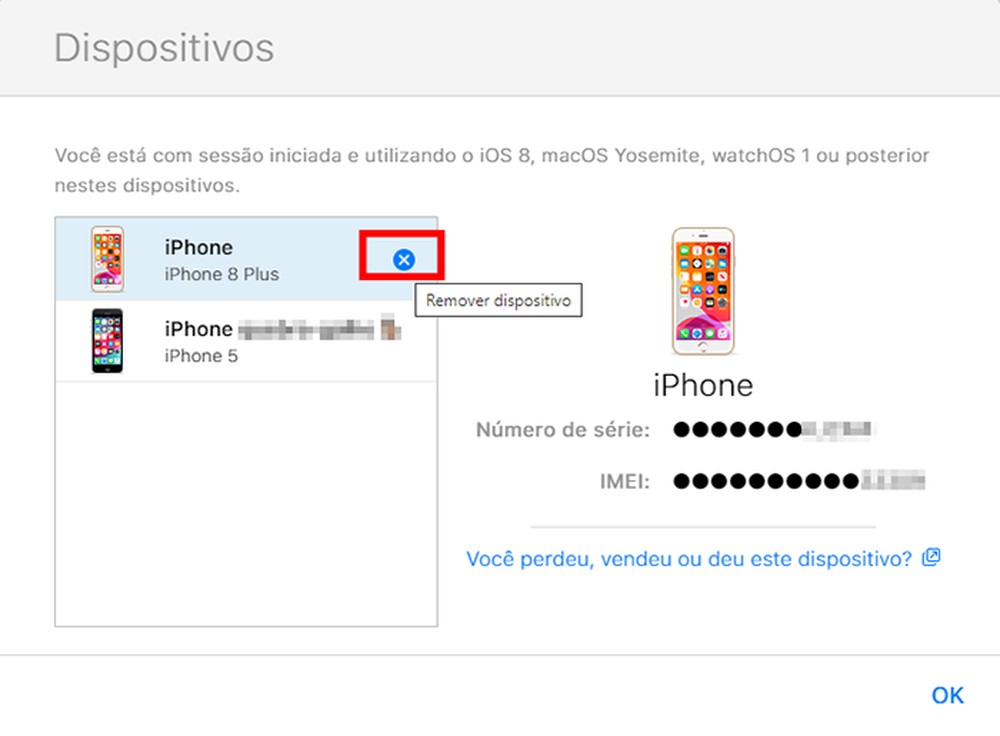Select the iPhone 8 Plus thumbnail icon
The image size is (1000, 736).
pyautogui.click(x=107, y=259)
